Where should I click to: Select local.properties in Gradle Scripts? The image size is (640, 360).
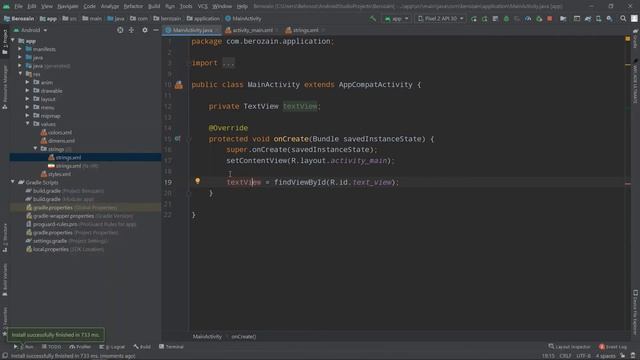[51, 249]
